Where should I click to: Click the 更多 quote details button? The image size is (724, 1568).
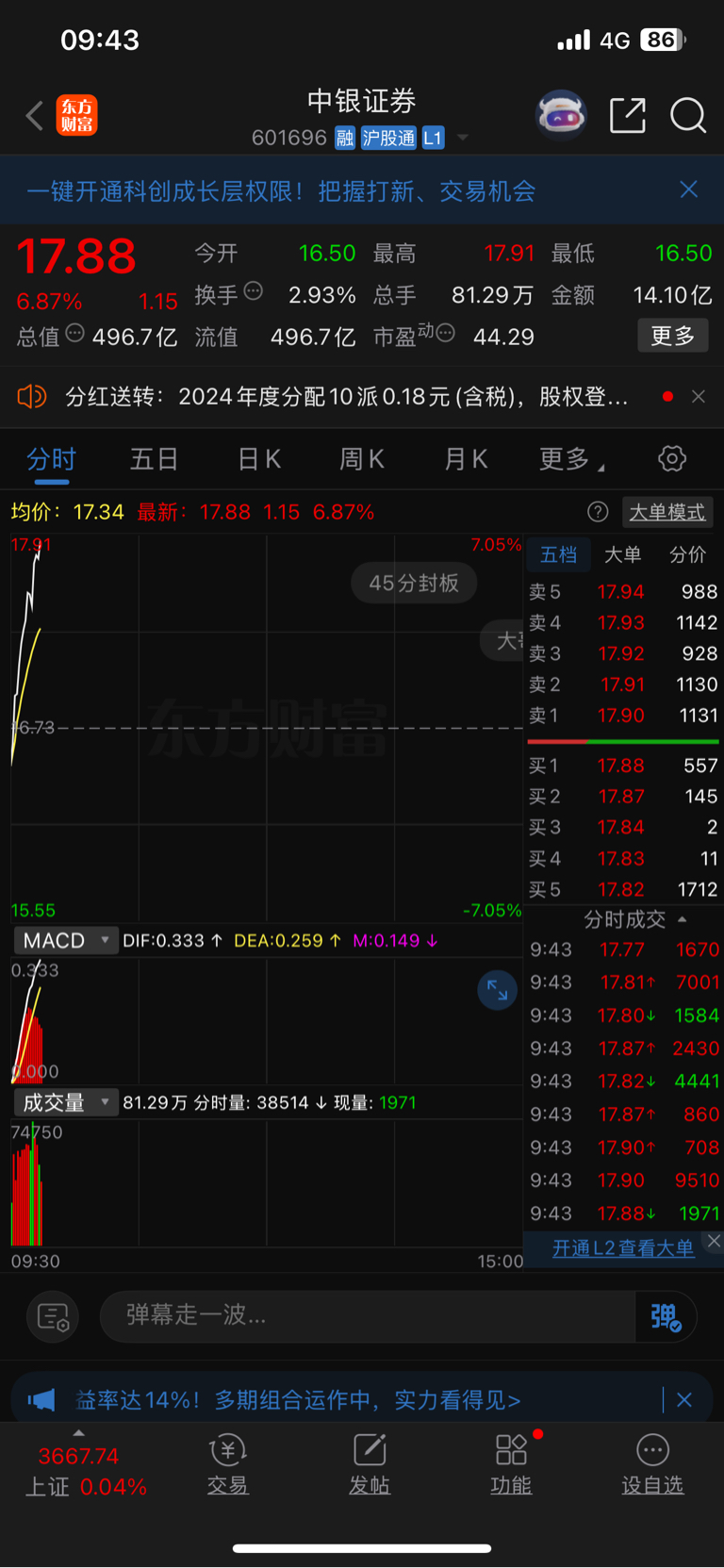673,336
